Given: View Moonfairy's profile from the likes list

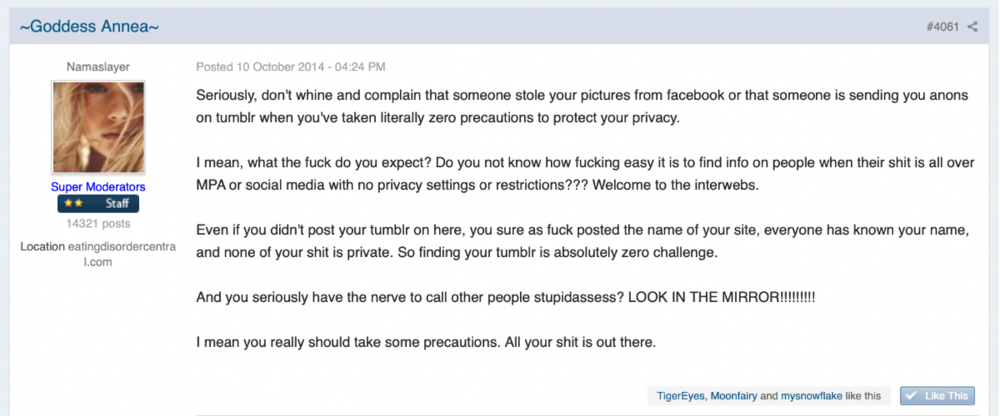Looking at the screenshot, I should coord(734,396).
